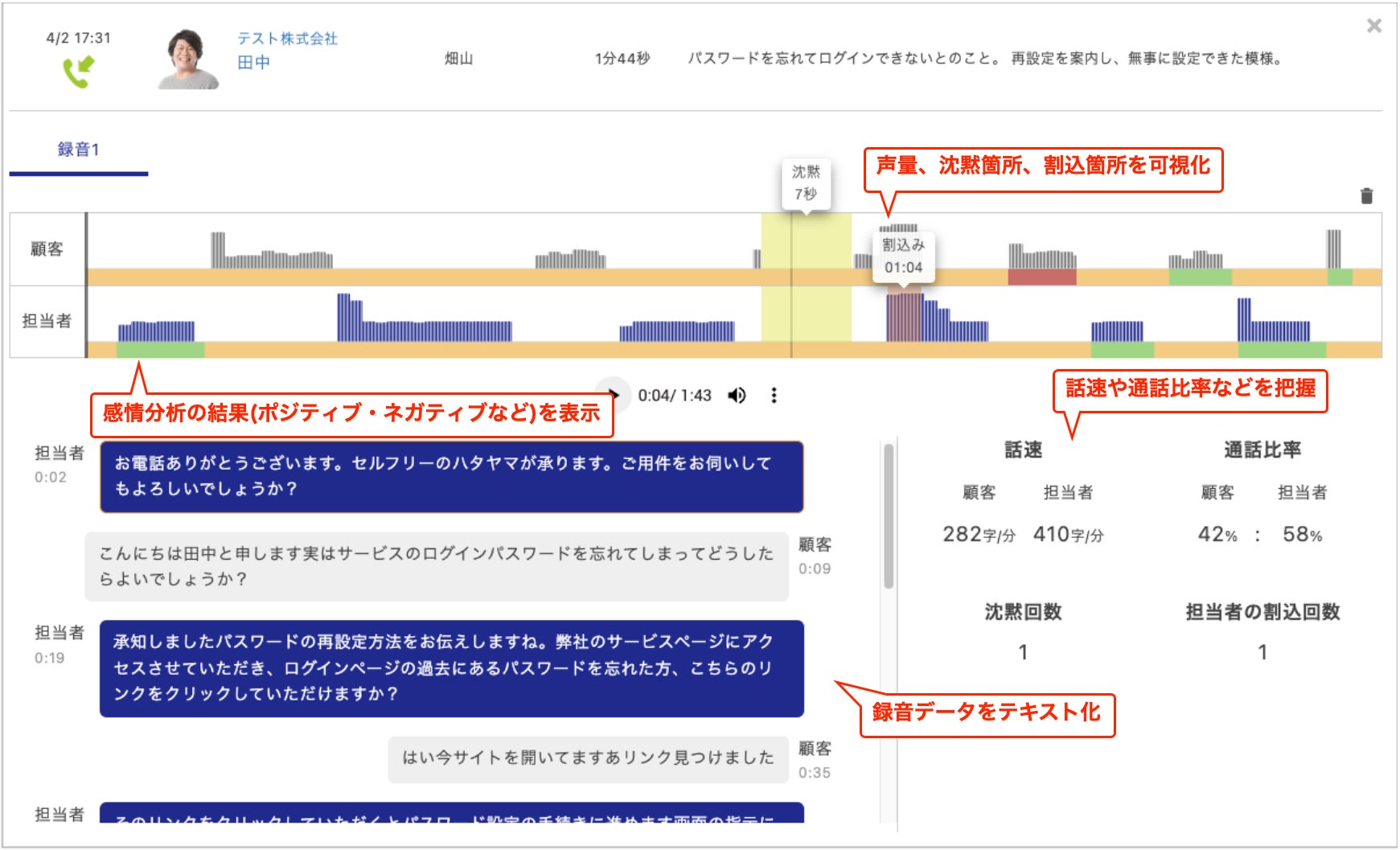Click the 割込み 01:04 interruption marker
This screenshot has height=850, width=1400.
coord(904,257)
